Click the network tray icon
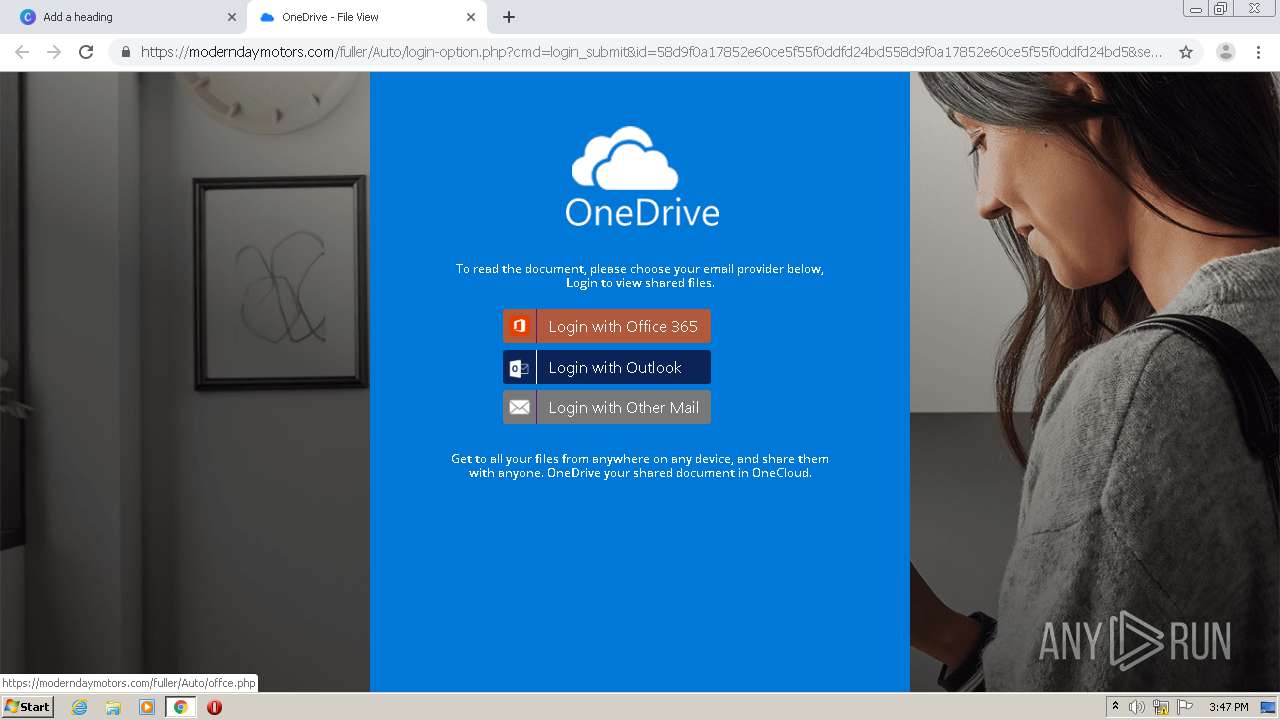1280x720 pixels. coord(1161,707)
